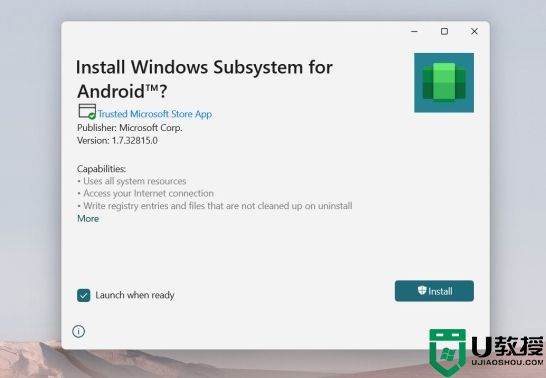Click the Uses all system resources line
The width and height of the screenshot is (546, 378).
[x=132, y=181]
